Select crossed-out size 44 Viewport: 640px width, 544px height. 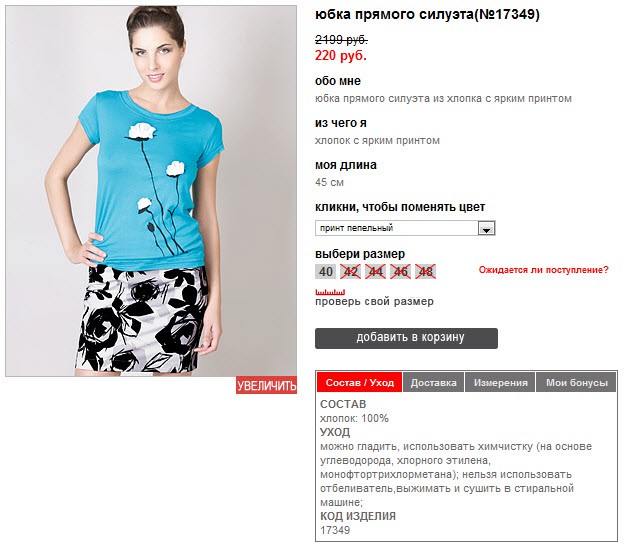[x=376, y=272]
